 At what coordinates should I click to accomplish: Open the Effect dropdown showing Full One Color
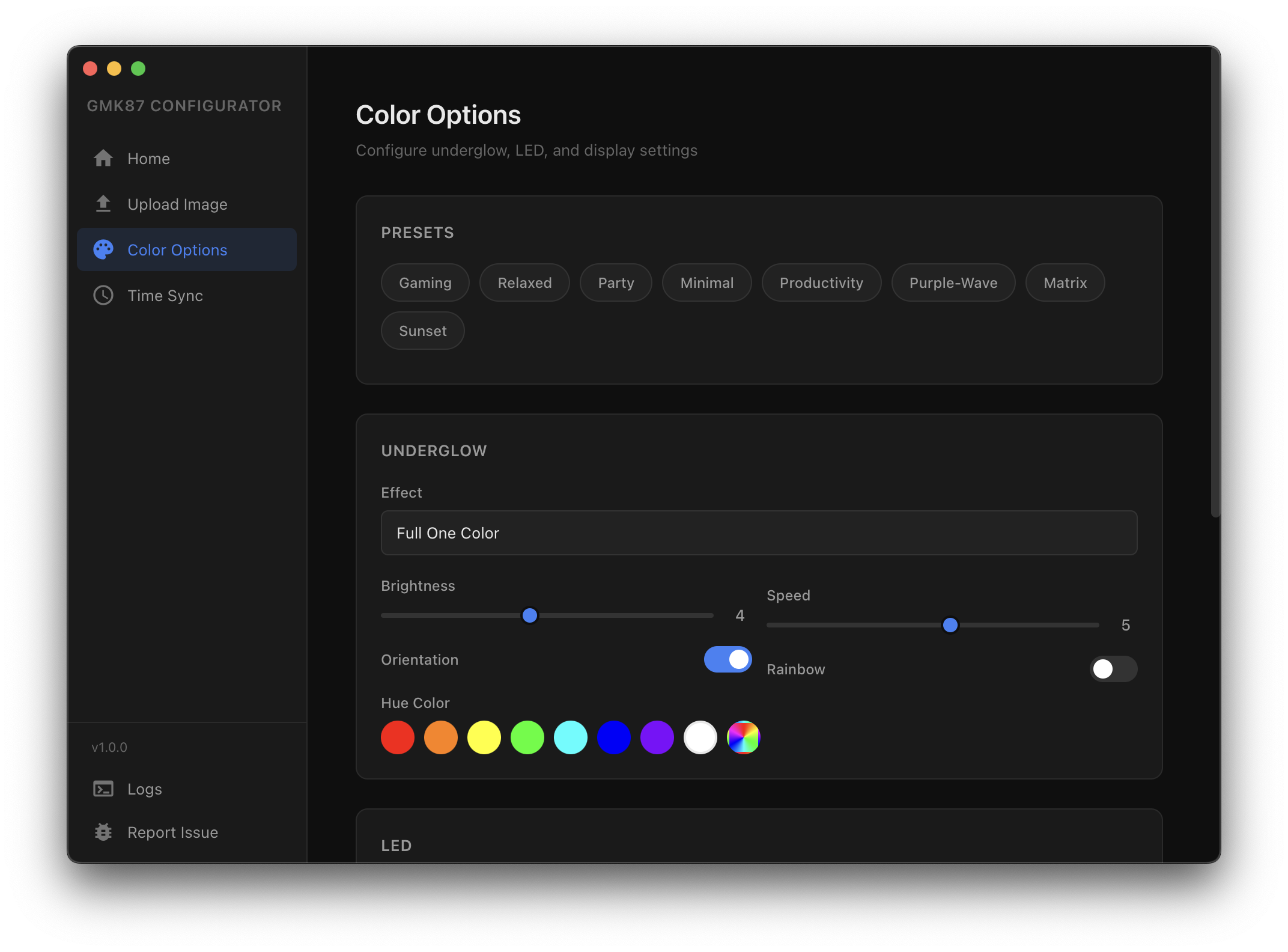pos(758,532)
